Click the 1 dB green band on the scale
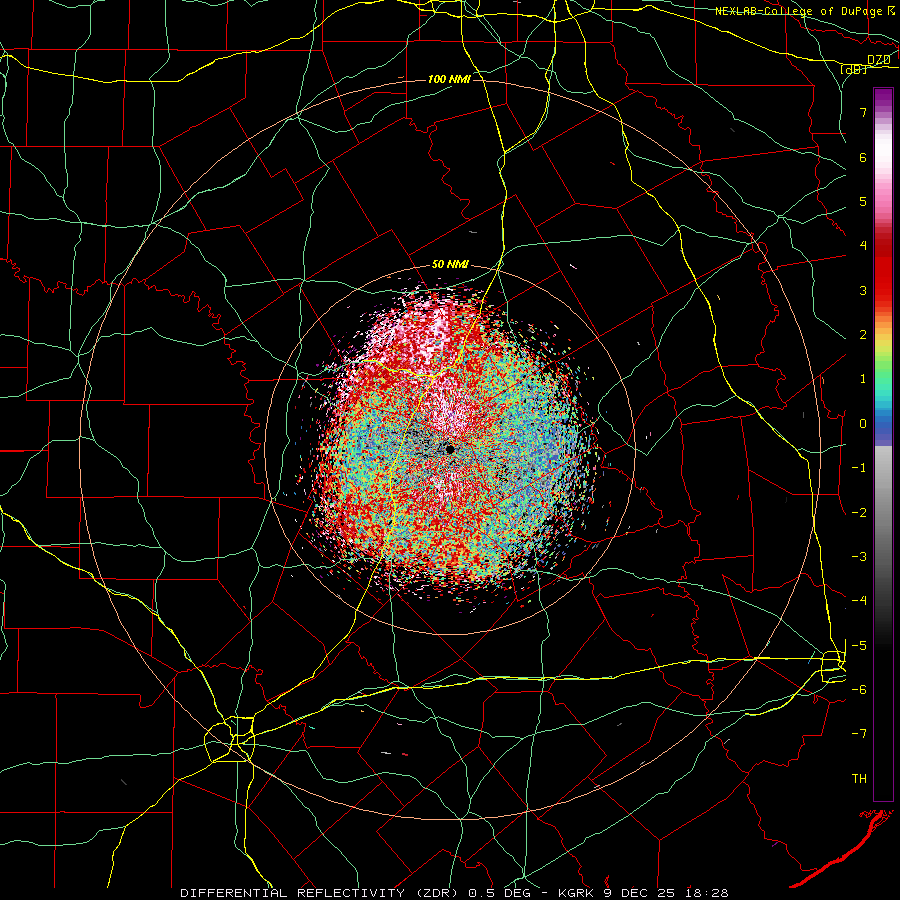This screenshot has height=900, width=900. click(883, 379)
